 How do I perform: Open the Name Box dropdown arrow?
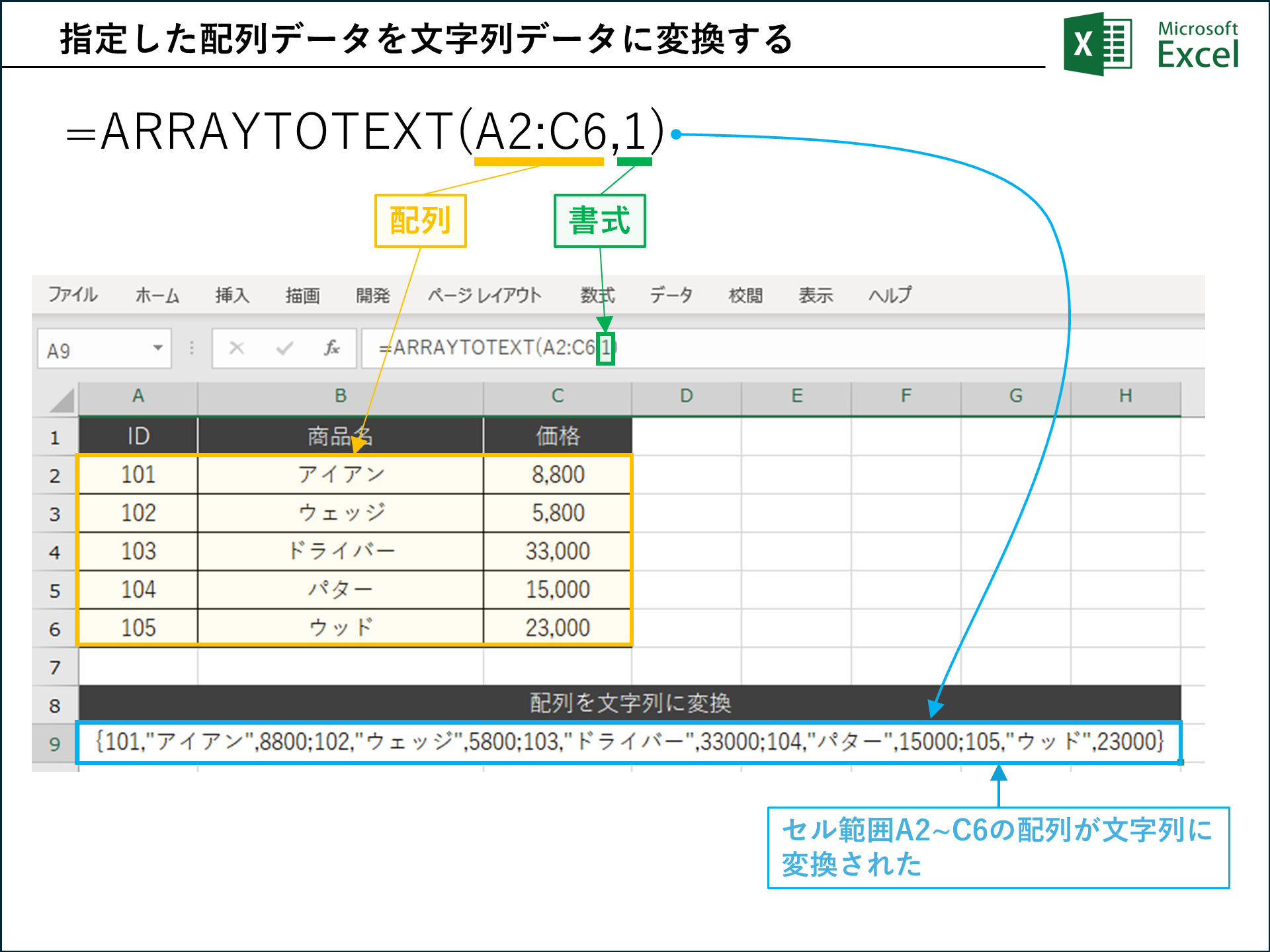coord(157,348)
